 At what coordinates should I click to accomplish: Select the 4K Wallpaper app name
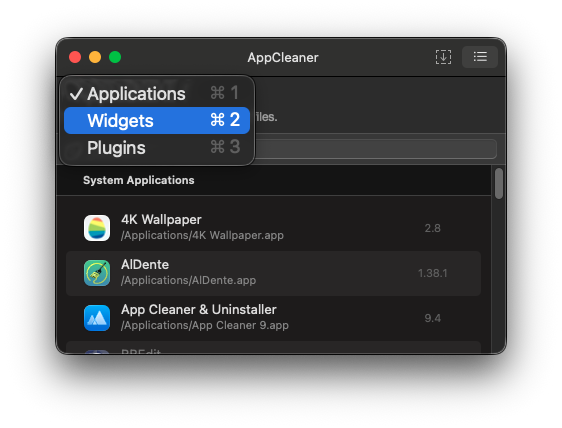pyautogui.click(x=161, y=219)
